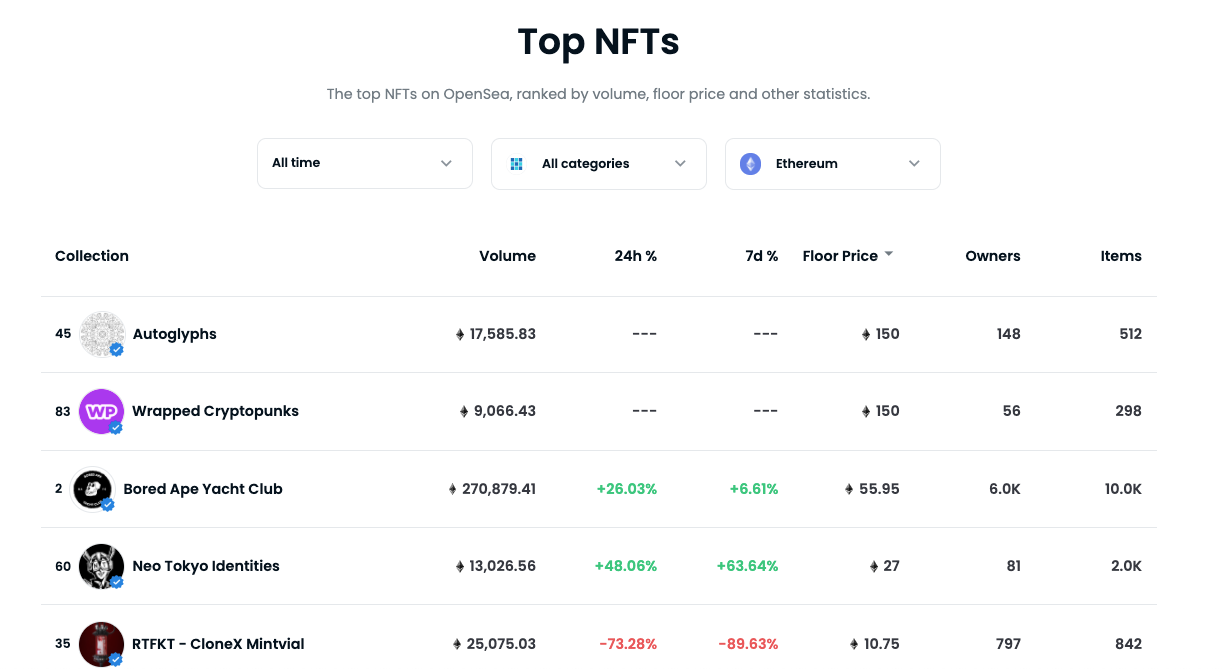The height and width of the screenshot is (669, 1232).
Task: Click the Ethereum logo inside the chain filter
Action: point(750,163)
